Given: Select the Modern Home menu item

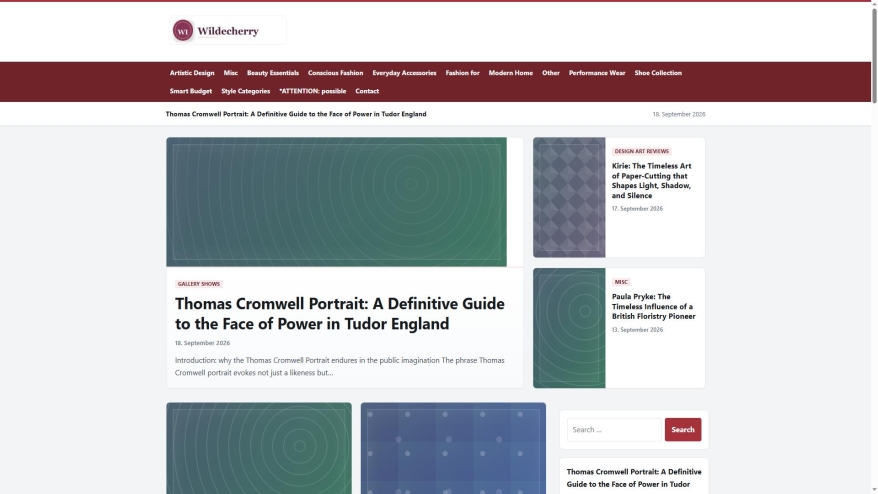Looking at the screenshot, I should (511, 73).
